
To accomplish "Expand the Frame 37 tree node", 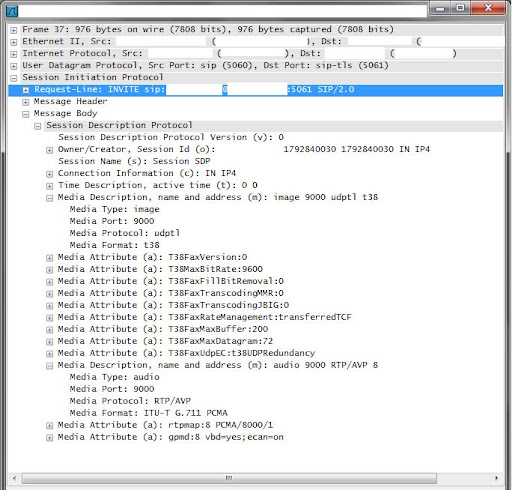I will [14, 30].
